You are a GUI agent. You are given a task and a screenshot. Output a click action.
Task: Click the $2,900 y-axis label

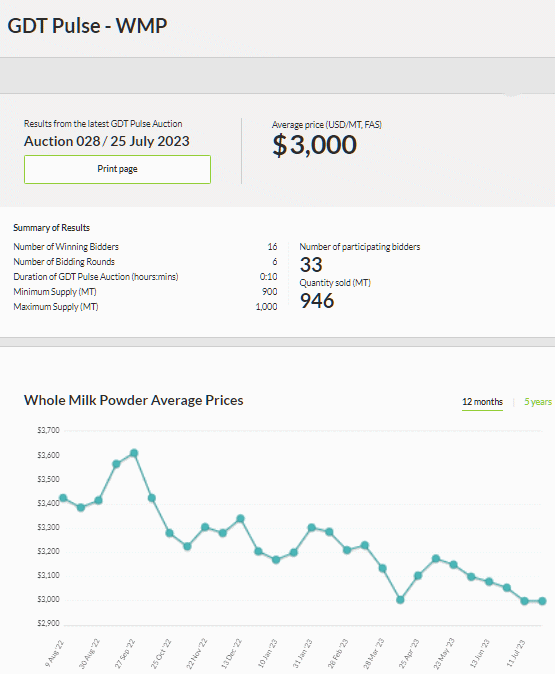49,623
